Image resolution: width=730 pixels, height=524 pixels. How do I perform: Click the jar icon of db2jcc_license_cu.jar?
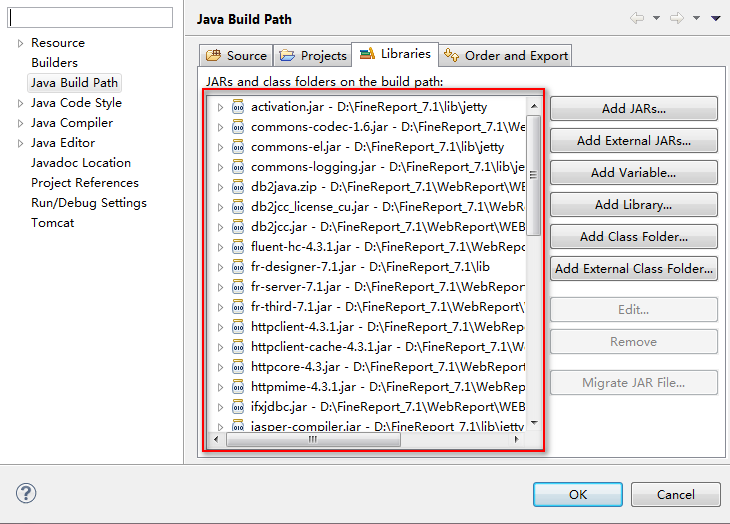(238, 207)
